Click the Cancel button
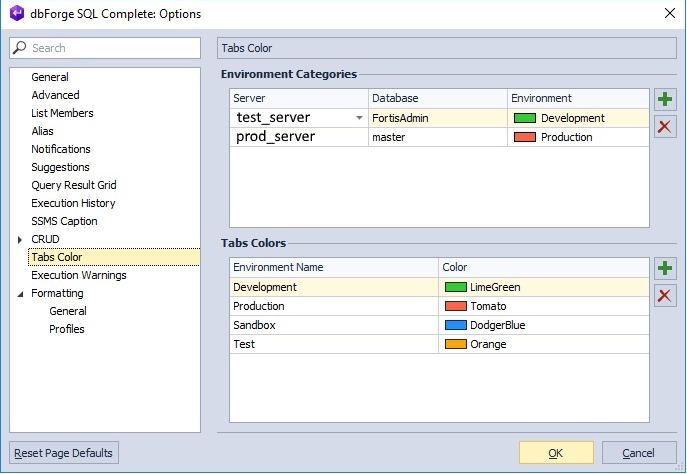 click(x=638, y=453)
